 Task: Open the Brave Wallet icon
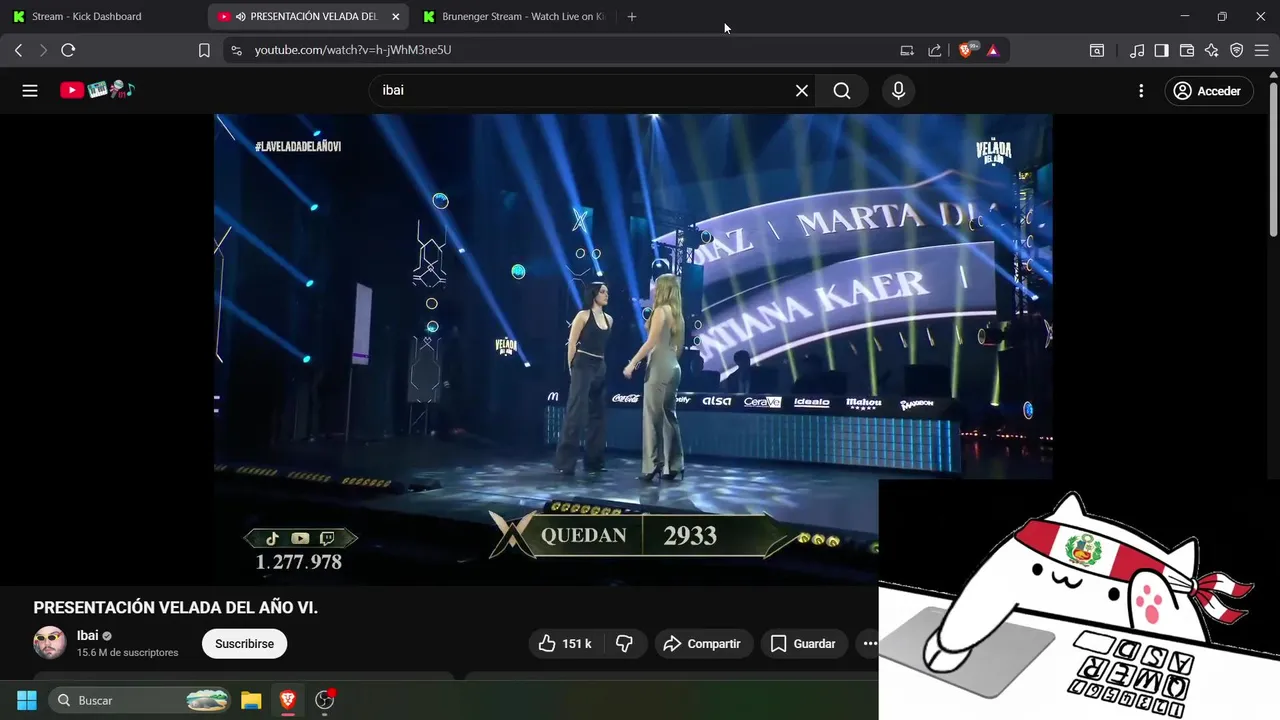[x=1187, y=50]
